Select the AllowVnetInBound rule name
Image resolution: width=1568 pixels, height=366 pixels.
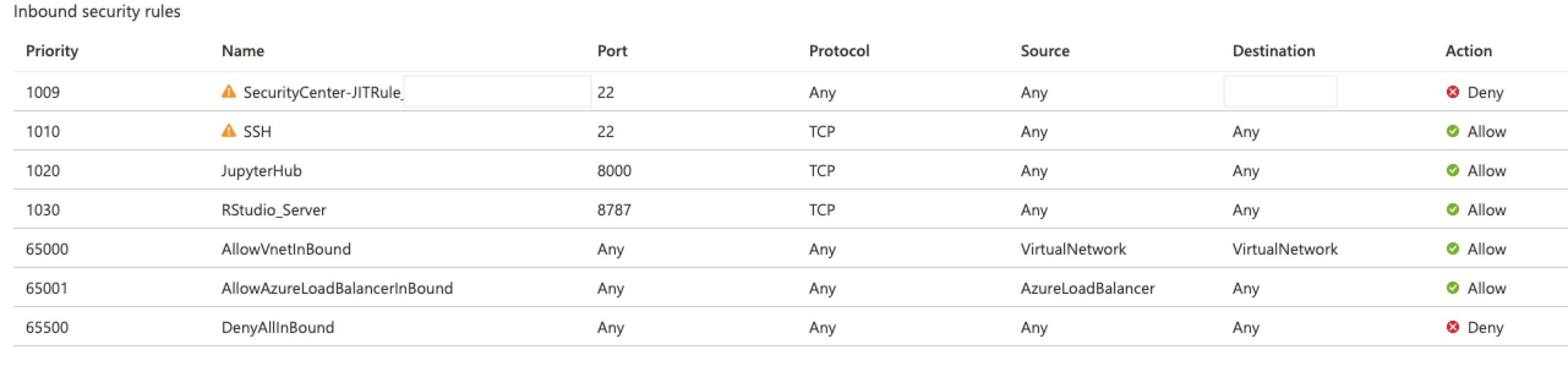click(x=286, y=249)
